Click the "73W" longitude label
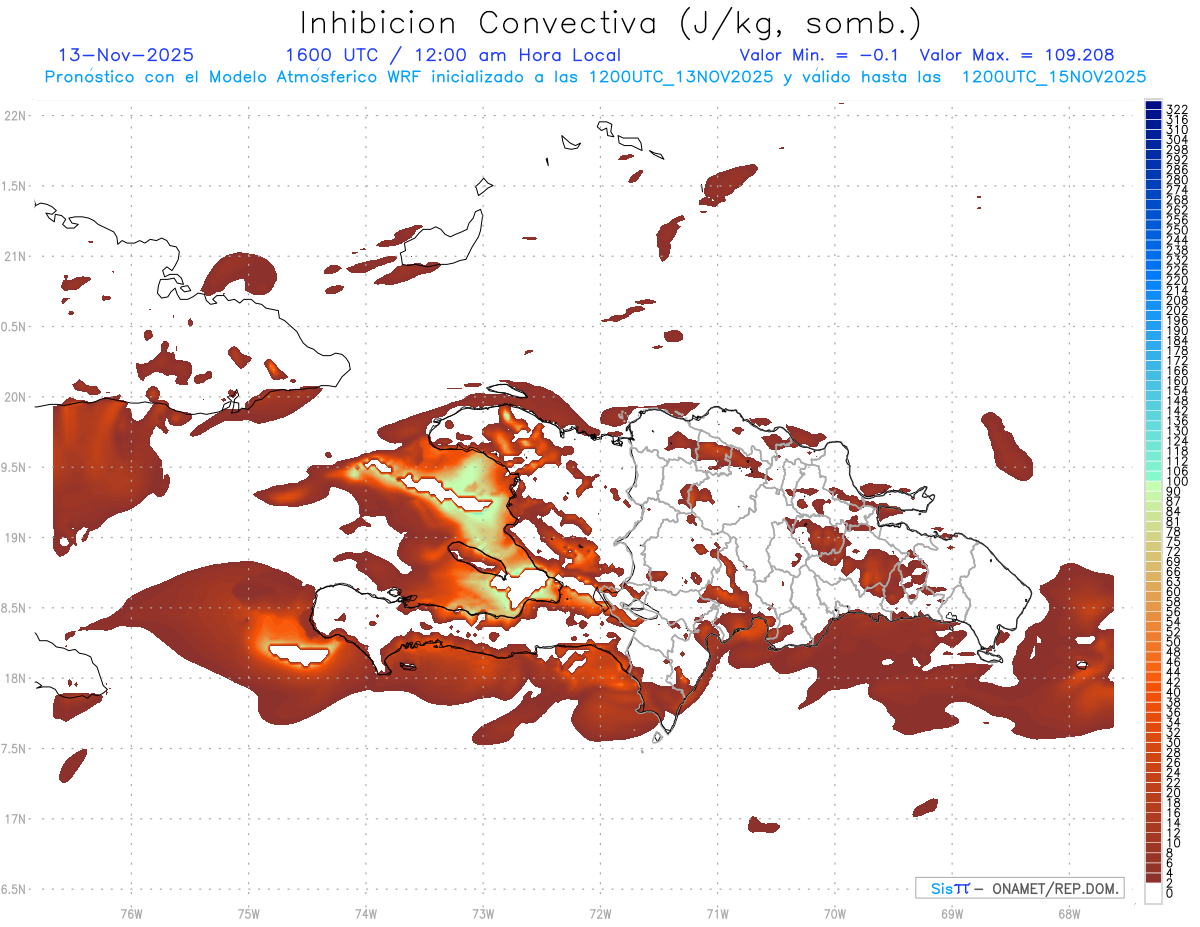 click(x=483, y=912)
